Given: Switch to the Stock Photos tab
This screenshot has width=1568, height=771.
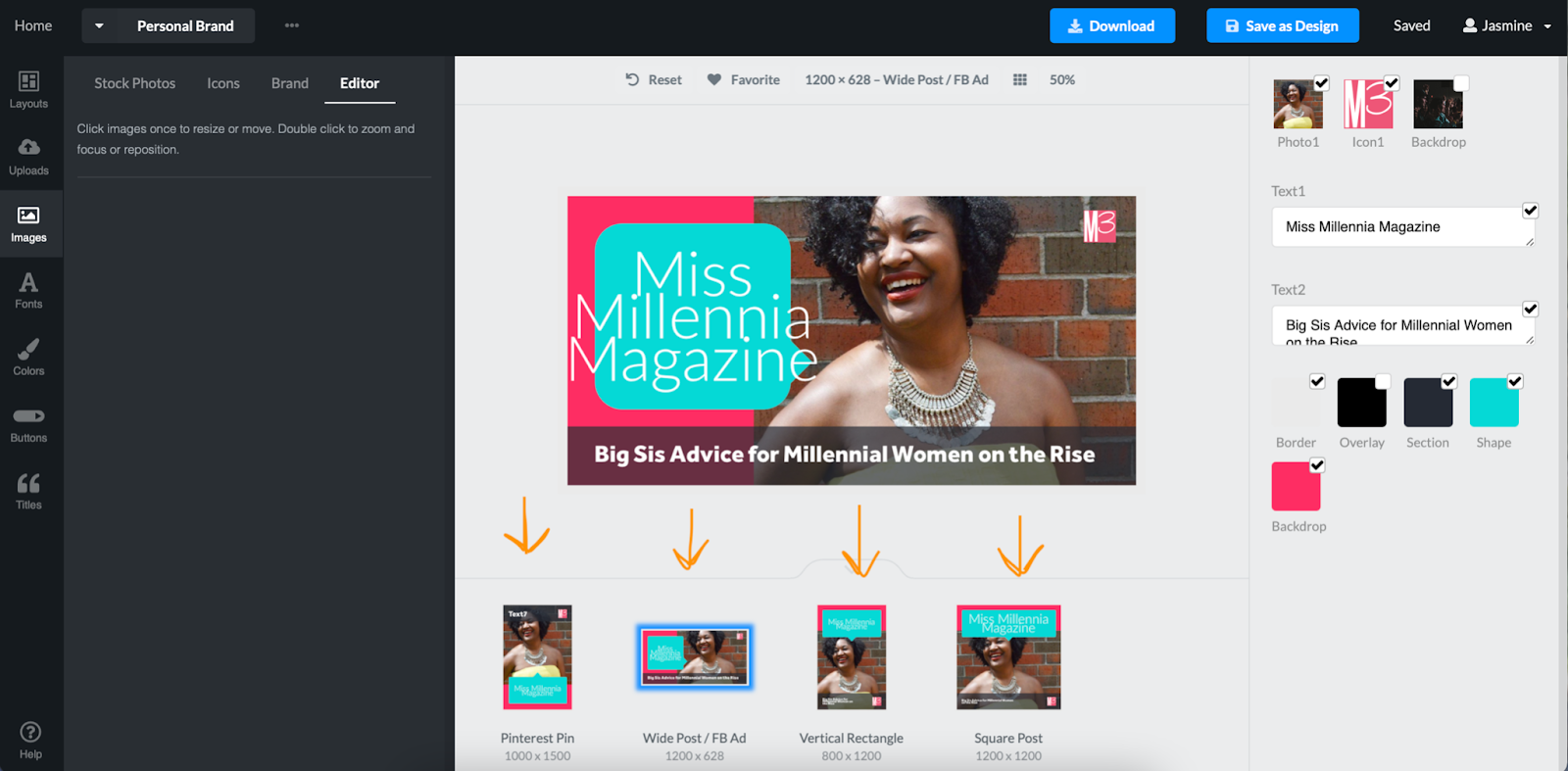Looking at the screenshot, I should (x=134, y=83).
